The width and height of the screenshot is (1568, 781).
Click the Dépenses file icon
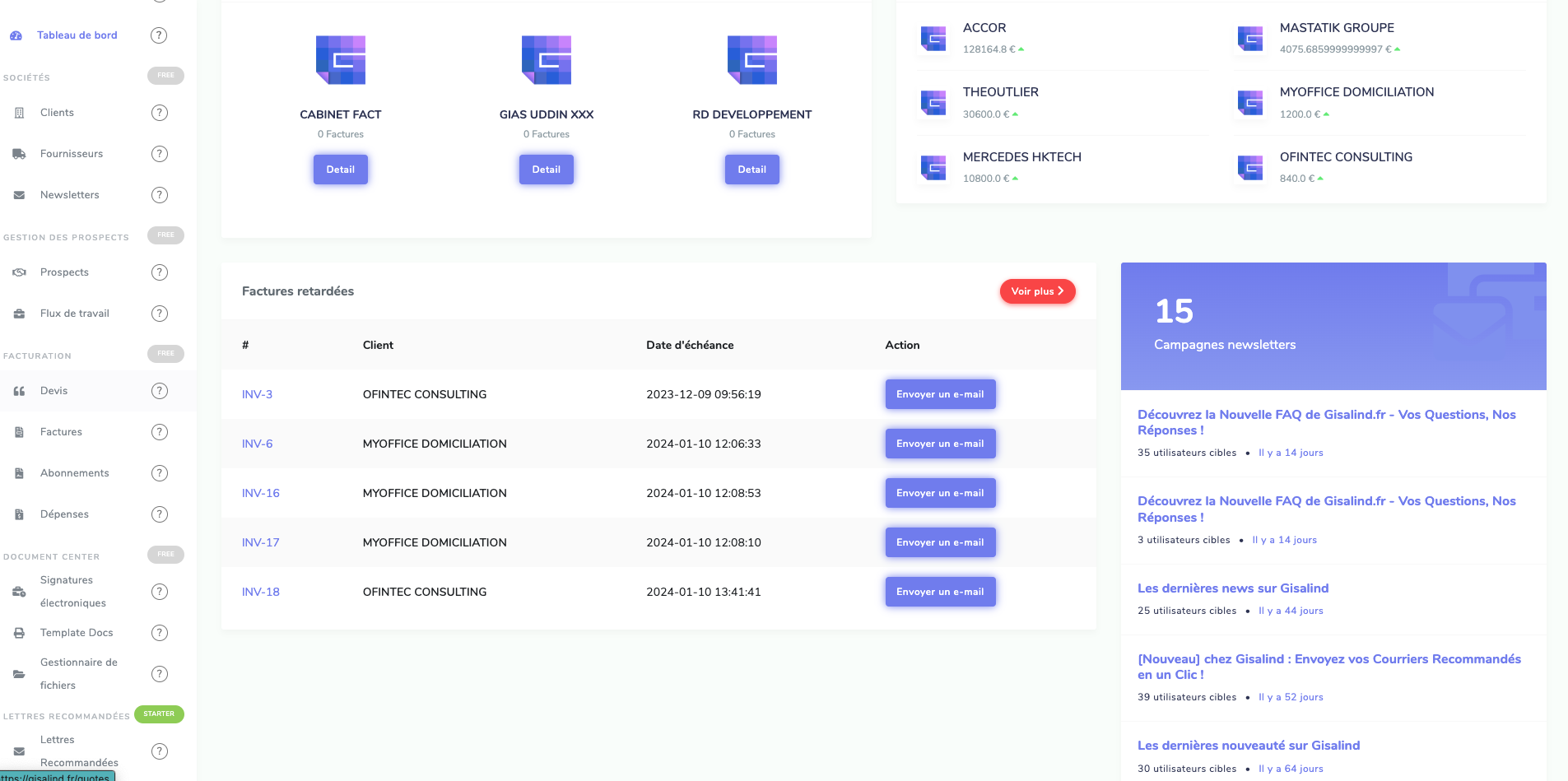click(19, 514)
